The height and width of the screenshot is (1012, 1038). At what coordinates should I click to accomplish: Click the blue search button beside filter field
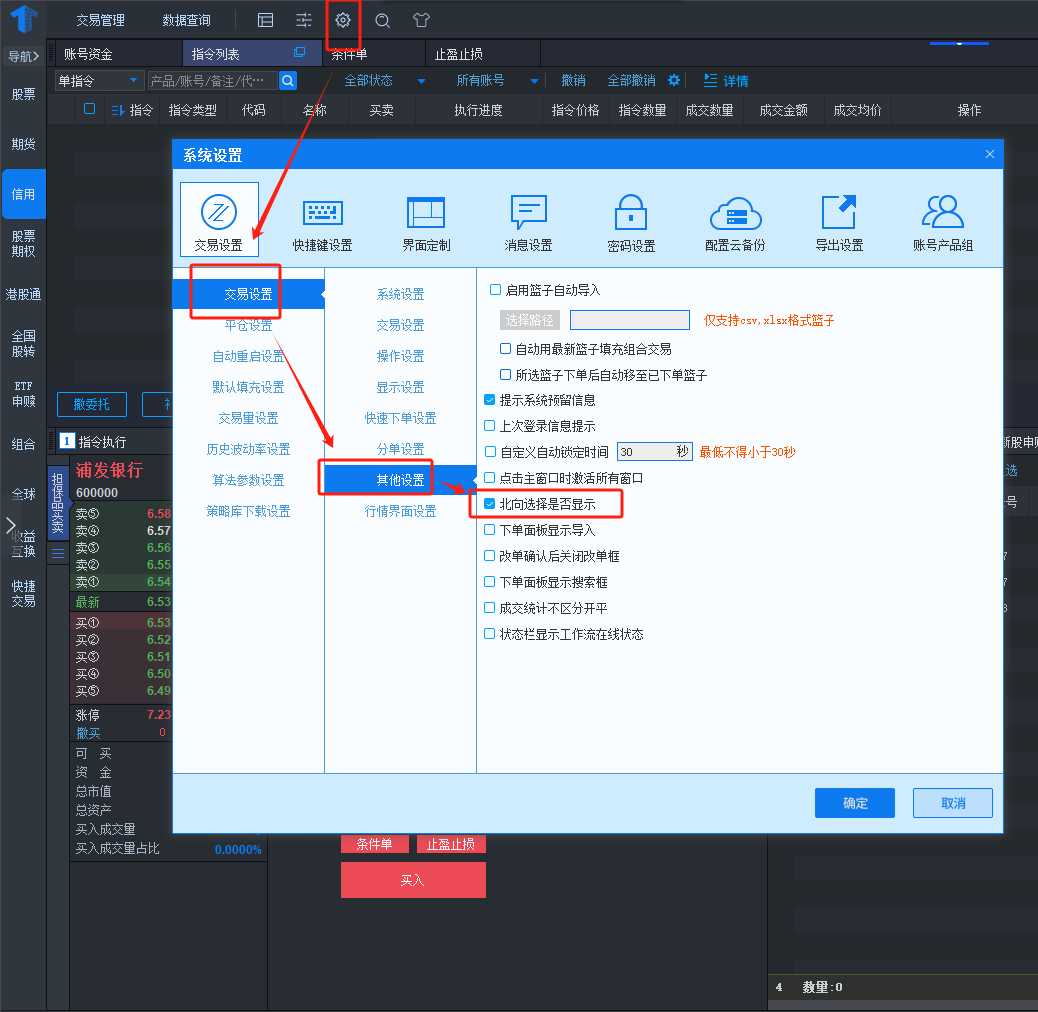pos(287,81)
